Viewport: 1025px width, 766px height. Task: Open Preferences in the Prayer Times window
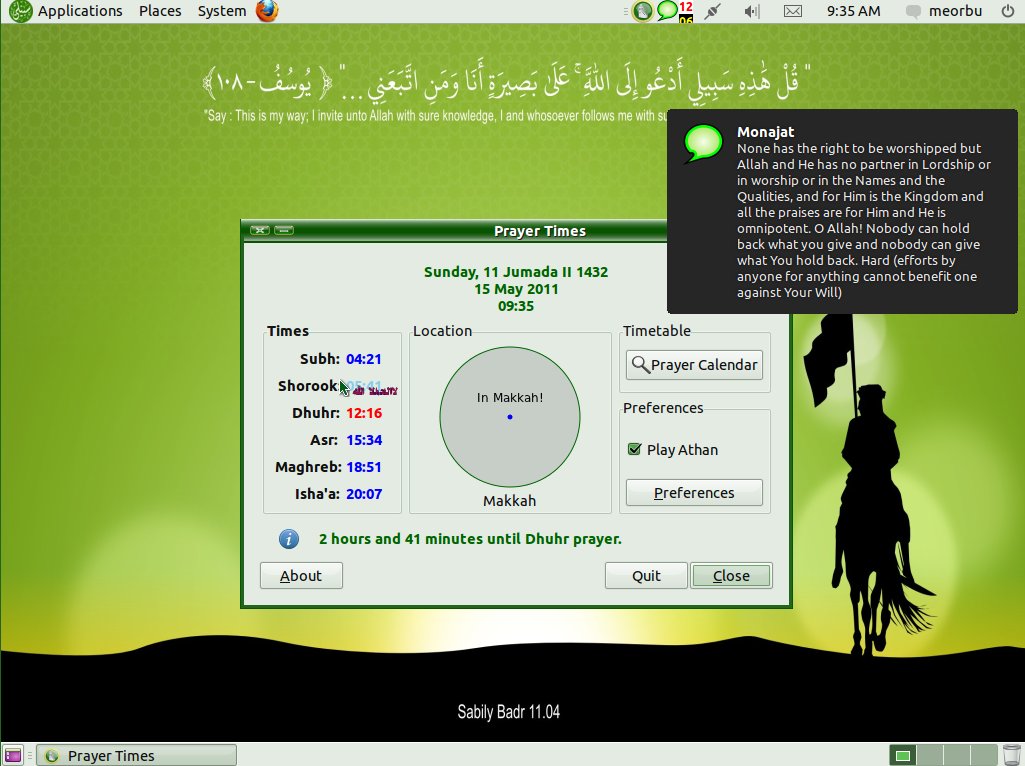point(694,492)
